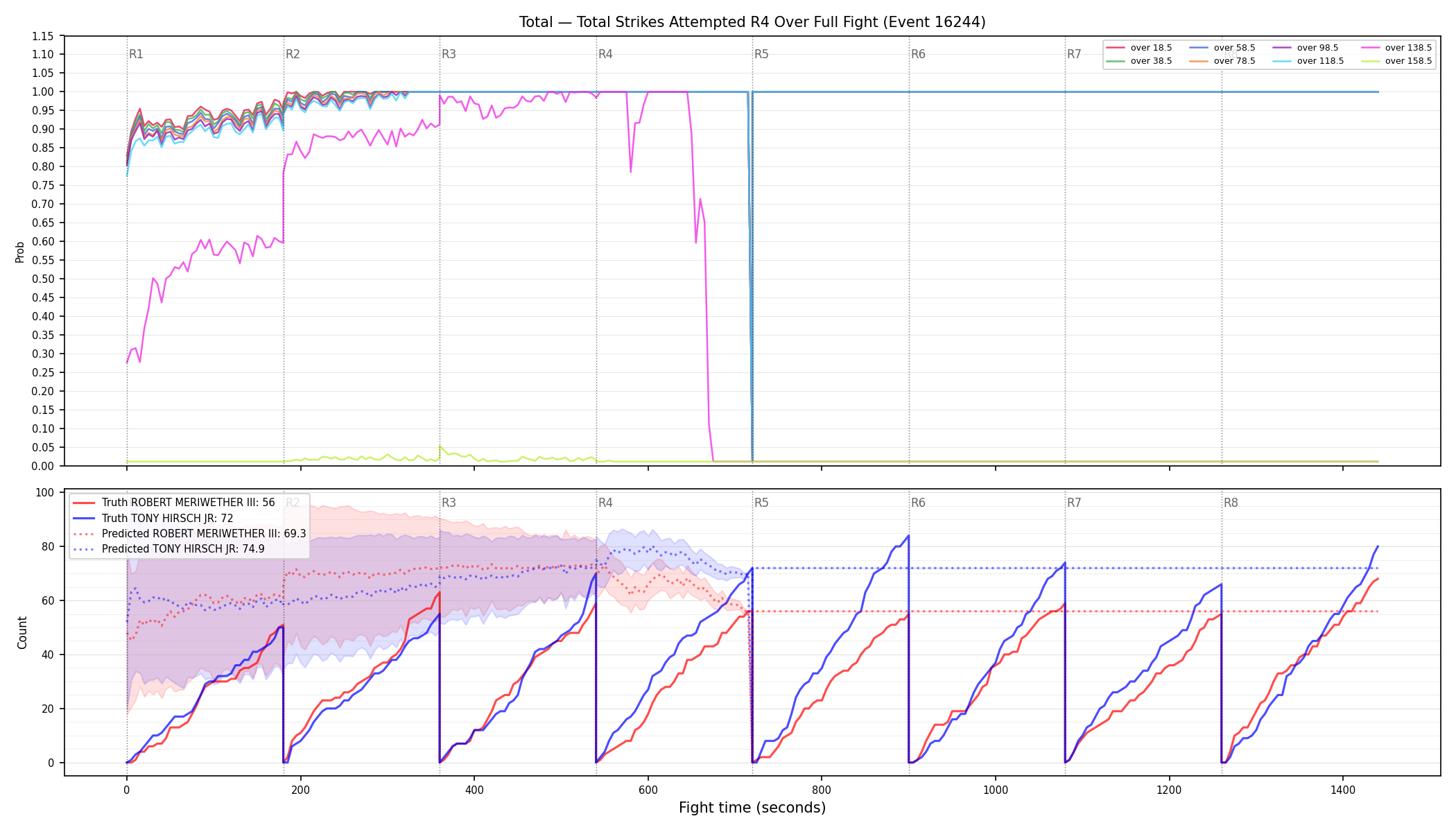
Task: Select the 'over 138.5' legend entry
Action: coord(1396,48)
